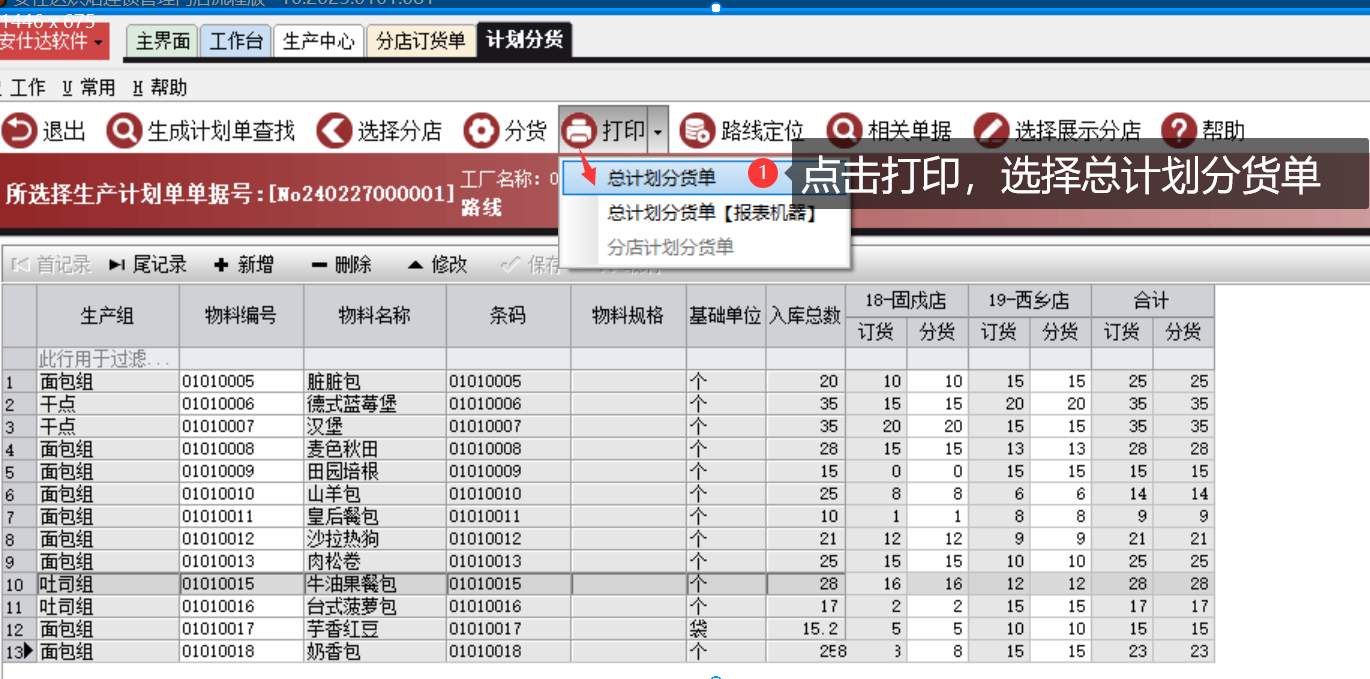This screenshot has width=1370, height=679.
Task: Select the 芋香红豆 cell
Action: click(375, 629)
